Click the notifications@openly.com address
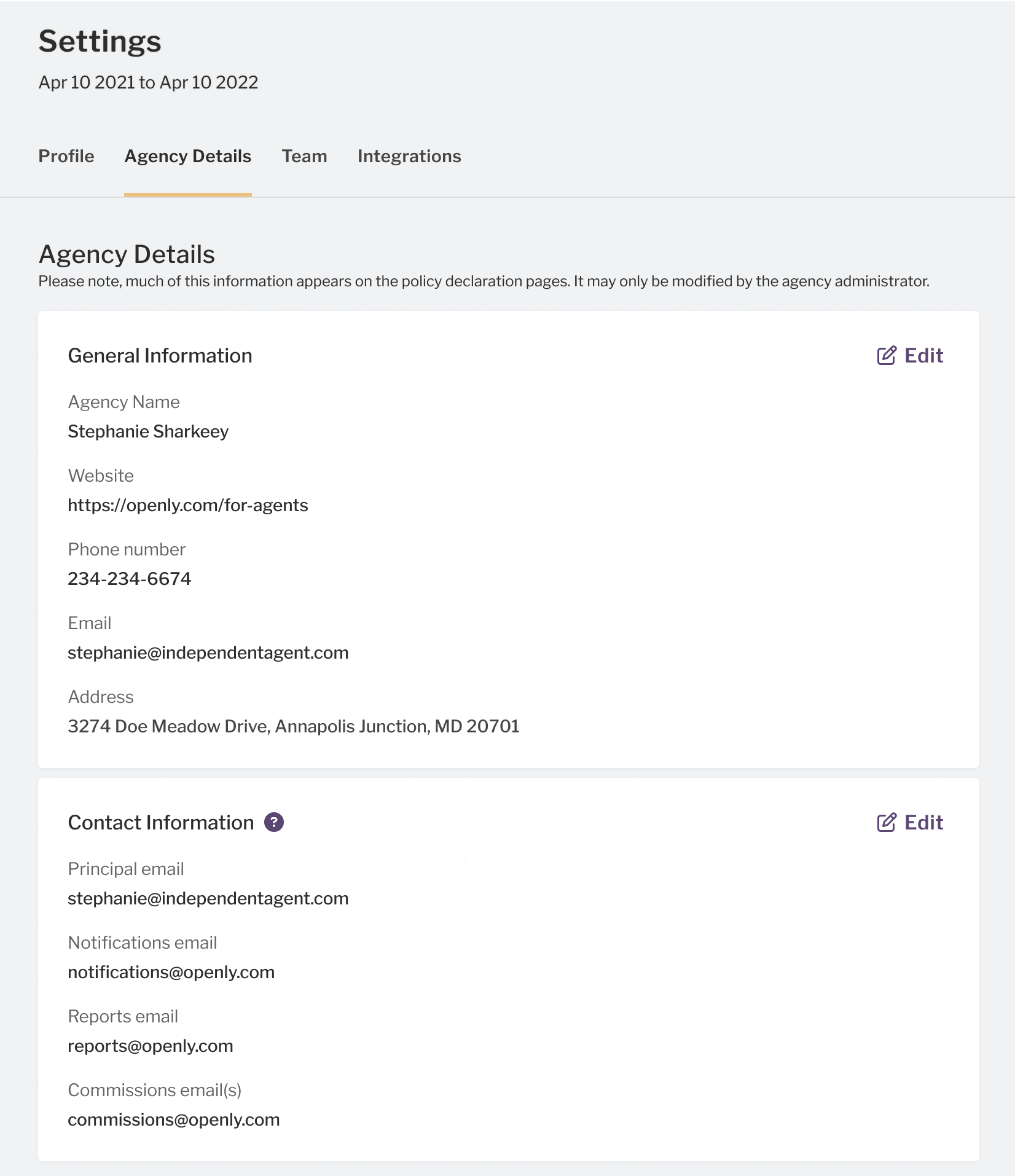Image resolution: width=1015 pixels, height=1176 pixels. point(171,972)
